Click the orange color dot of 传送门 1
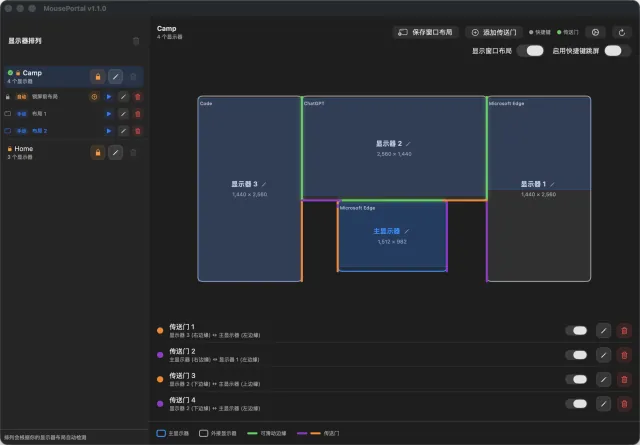640x445 pixels. [160, 330]
